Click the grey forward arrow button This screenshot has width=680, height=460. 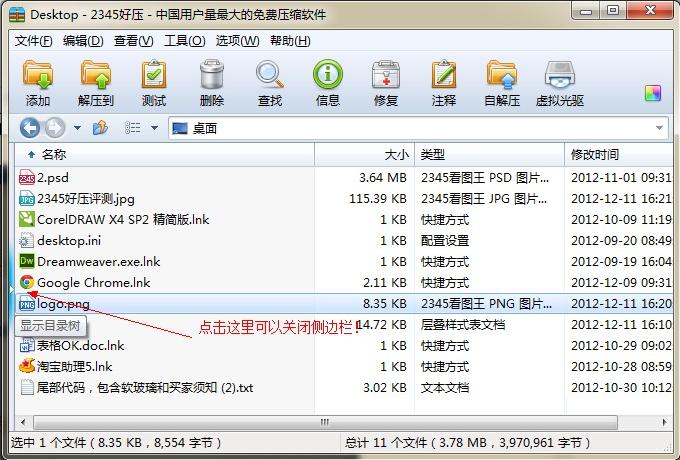[x=55, y=128]
